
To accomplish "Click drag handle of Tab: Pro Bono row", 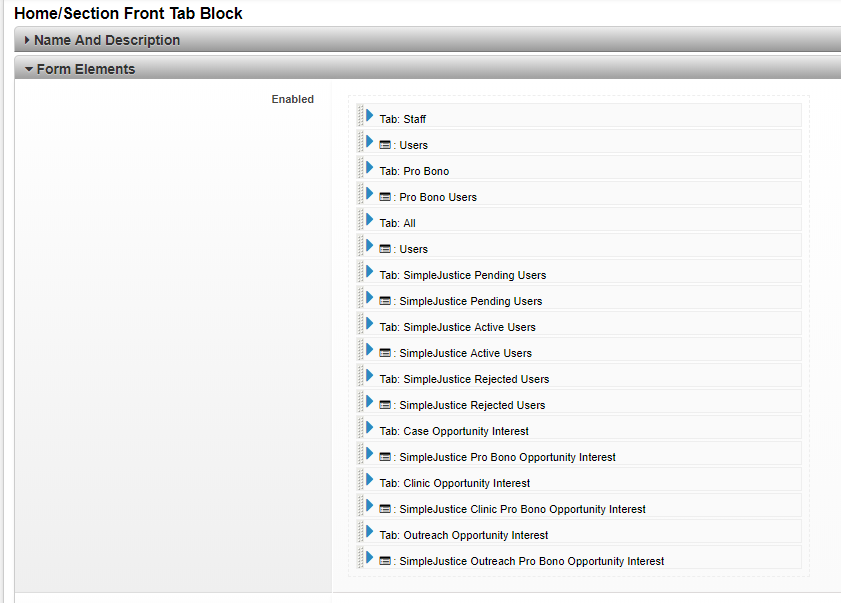I will pyautogui.click(x=360, y=167).
